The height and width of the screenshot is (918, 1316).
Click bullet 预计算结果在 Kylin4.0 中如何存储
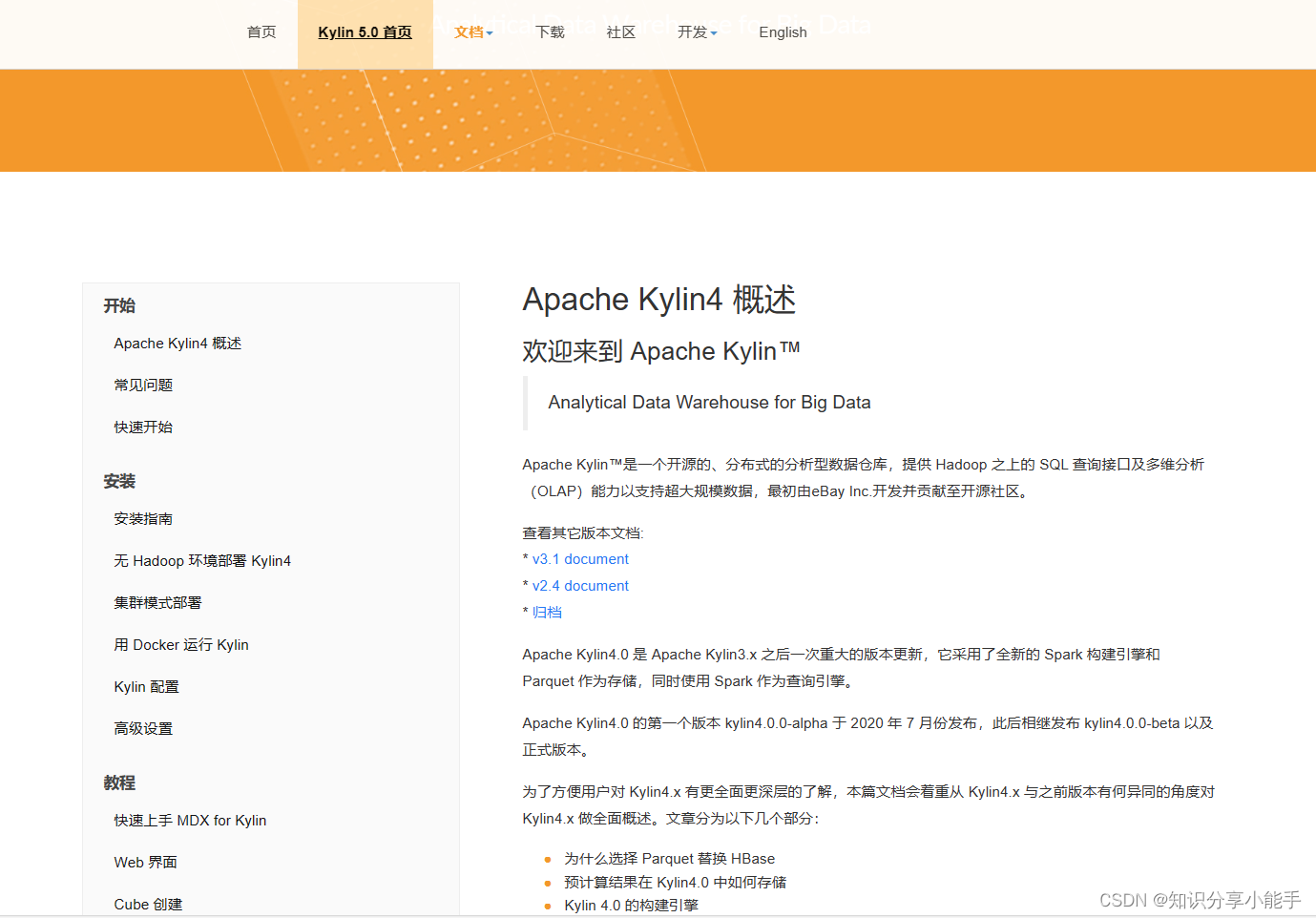(675, 883)
